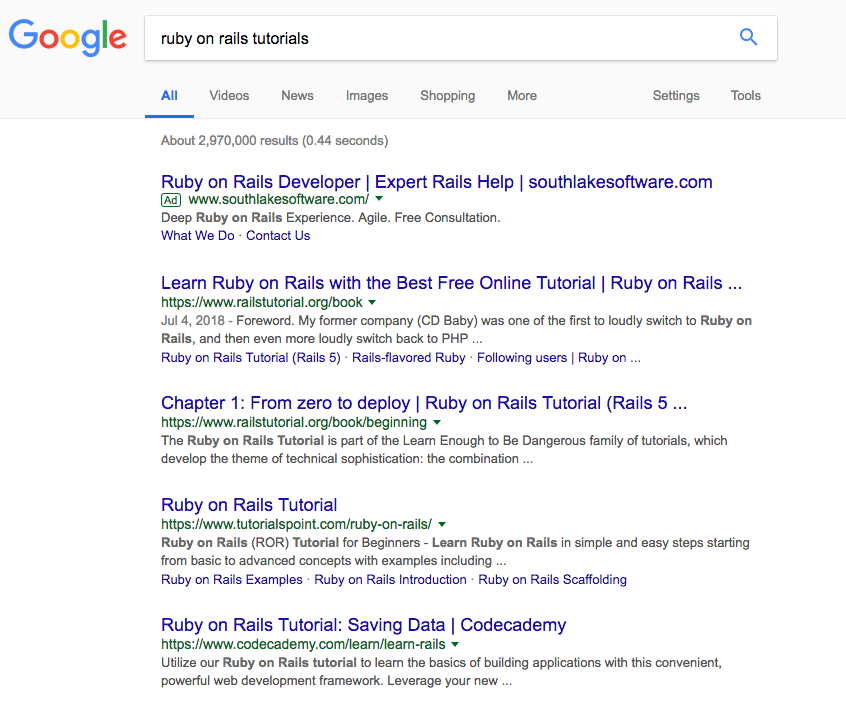Screen dimensions: 846x710
Task: Open the What We Do sitelink
Action: click(197, 236)
